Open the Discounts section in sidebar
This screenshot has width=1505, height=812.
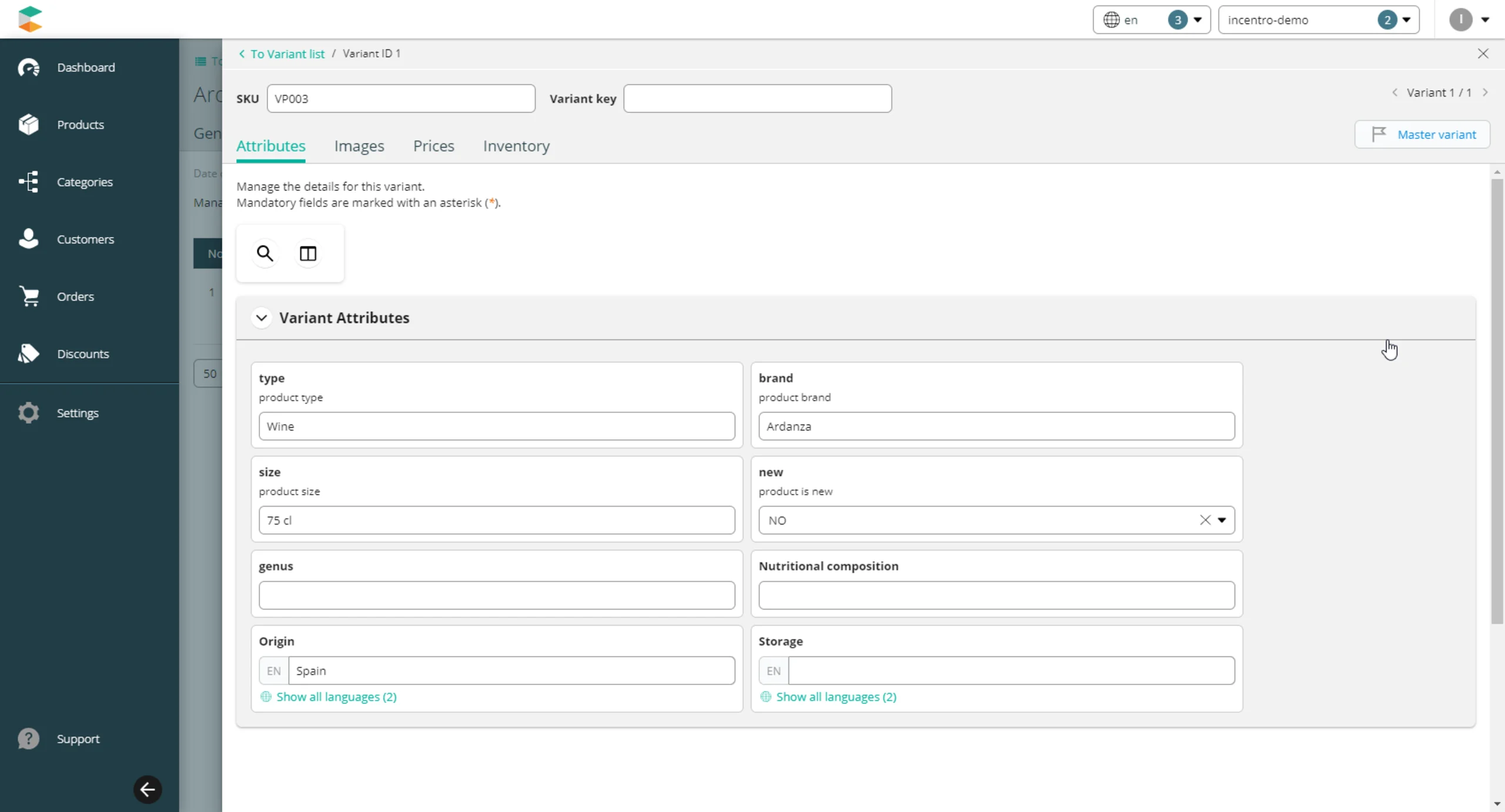82,354
